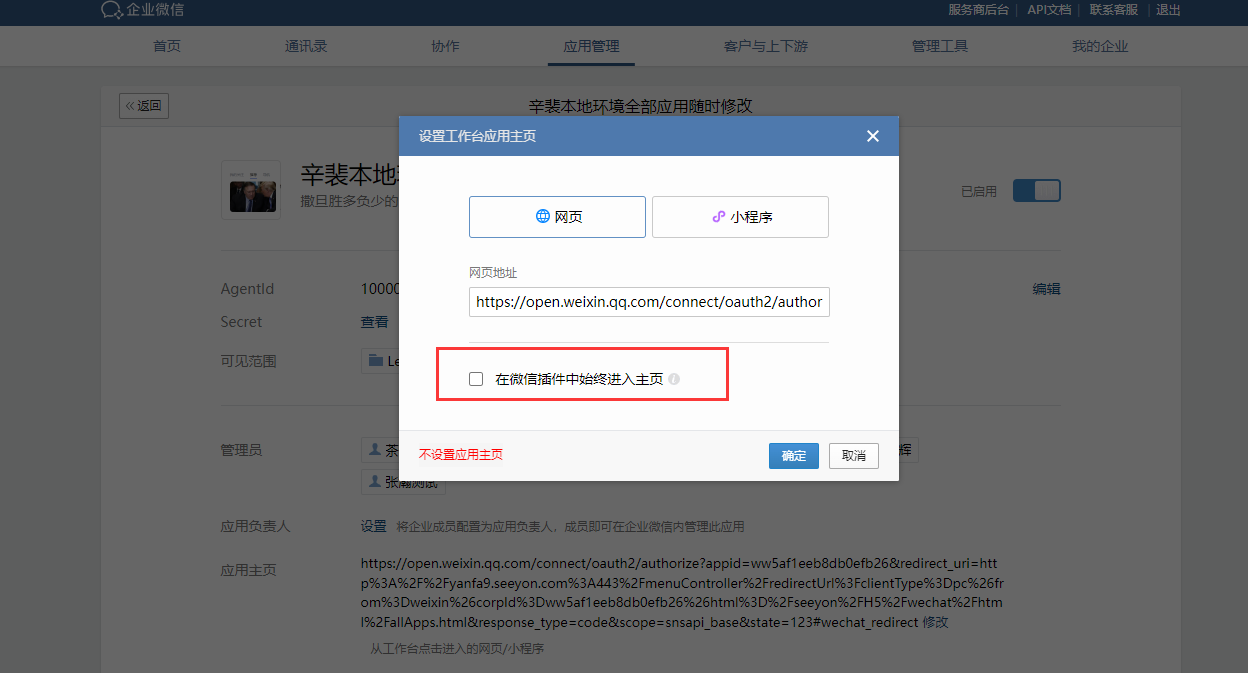
Task: Click the info icon beside 在微信插件中始终进入主页
Action: point(674,379)
